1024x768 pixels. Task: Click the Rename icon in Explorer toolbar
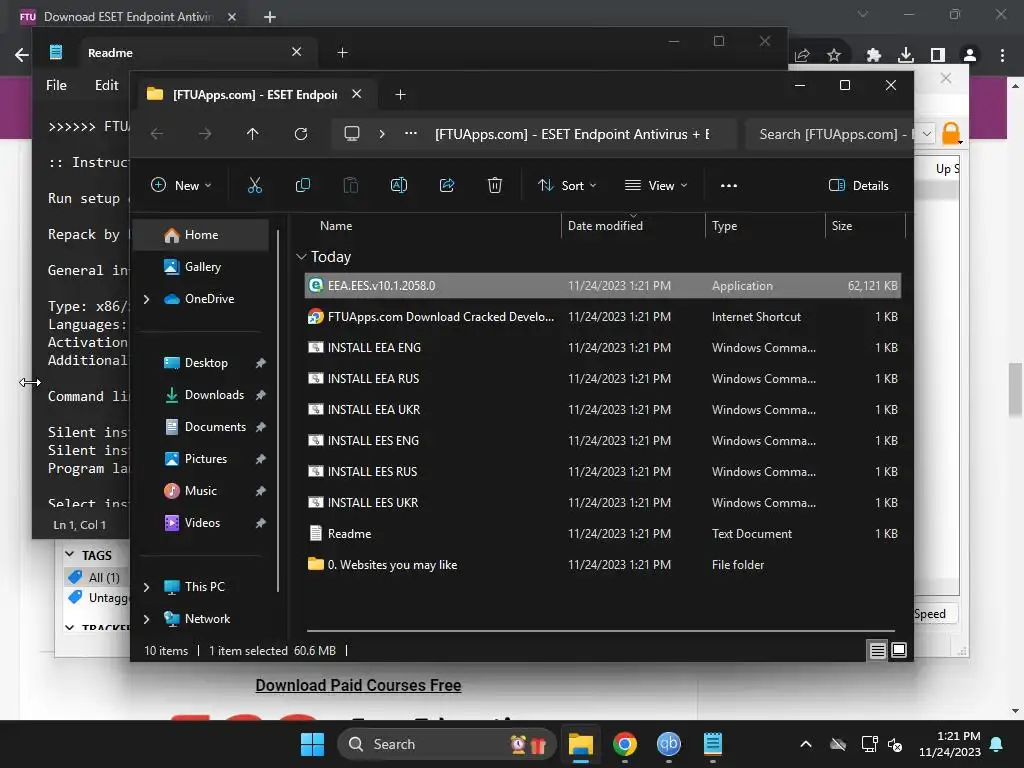(398, 185)
